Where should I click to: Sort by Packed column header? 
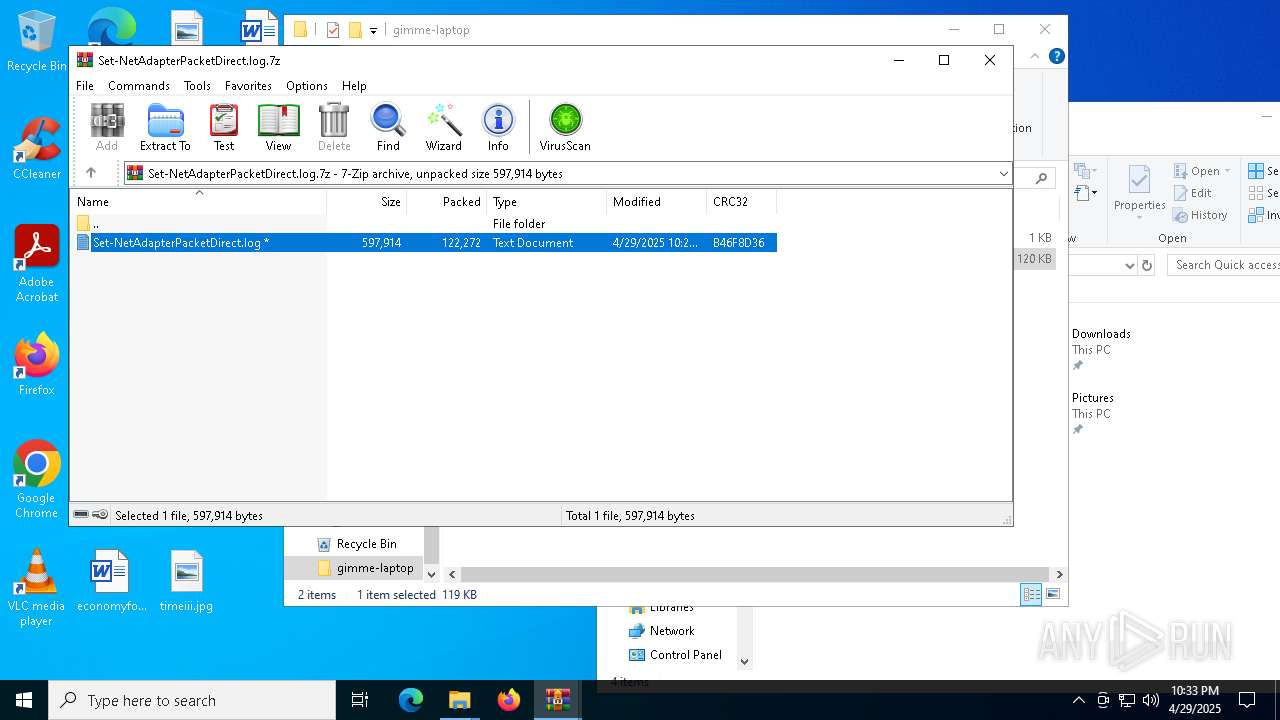[x=446, y=202]
